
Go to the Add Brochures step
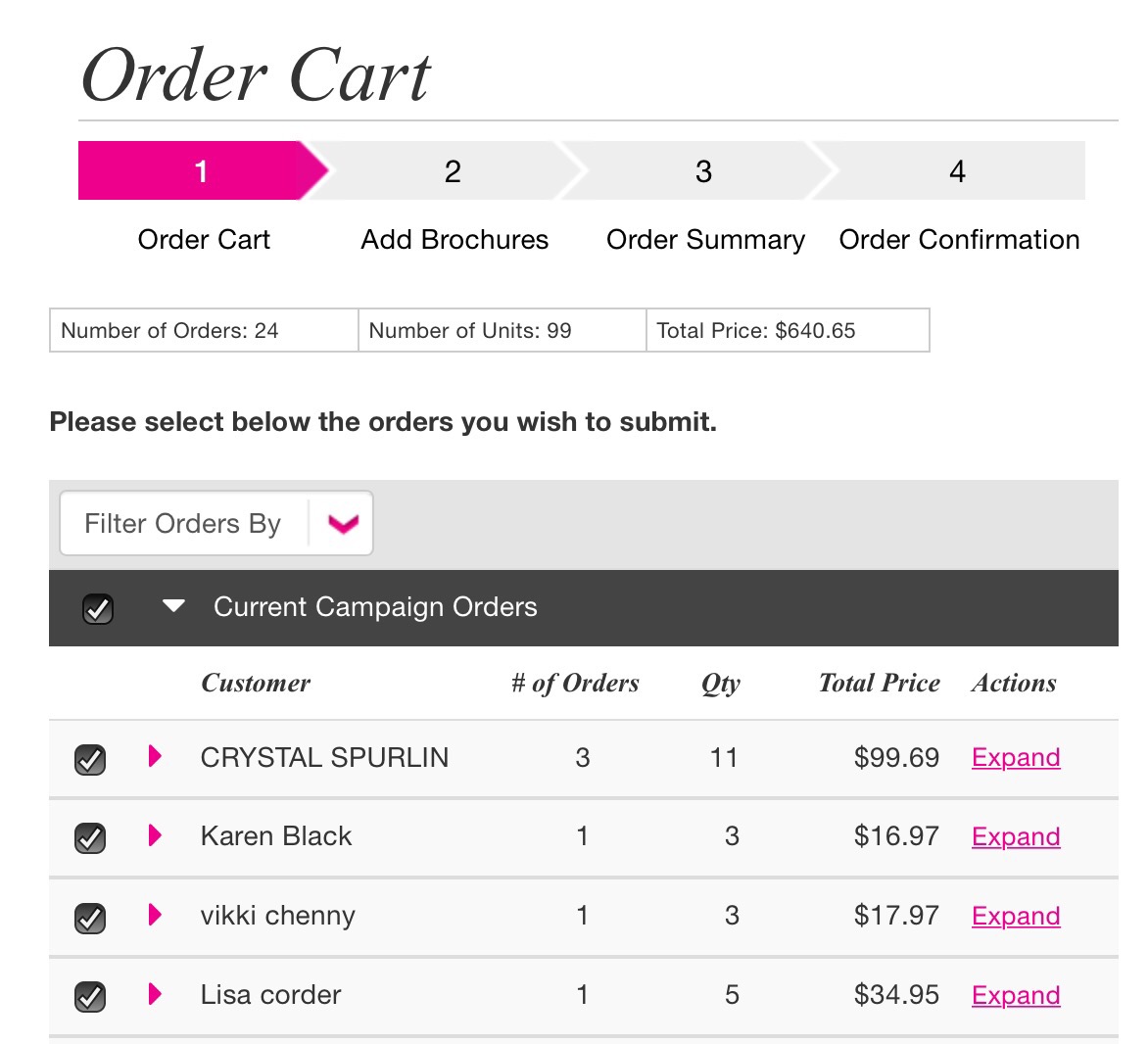454,170
